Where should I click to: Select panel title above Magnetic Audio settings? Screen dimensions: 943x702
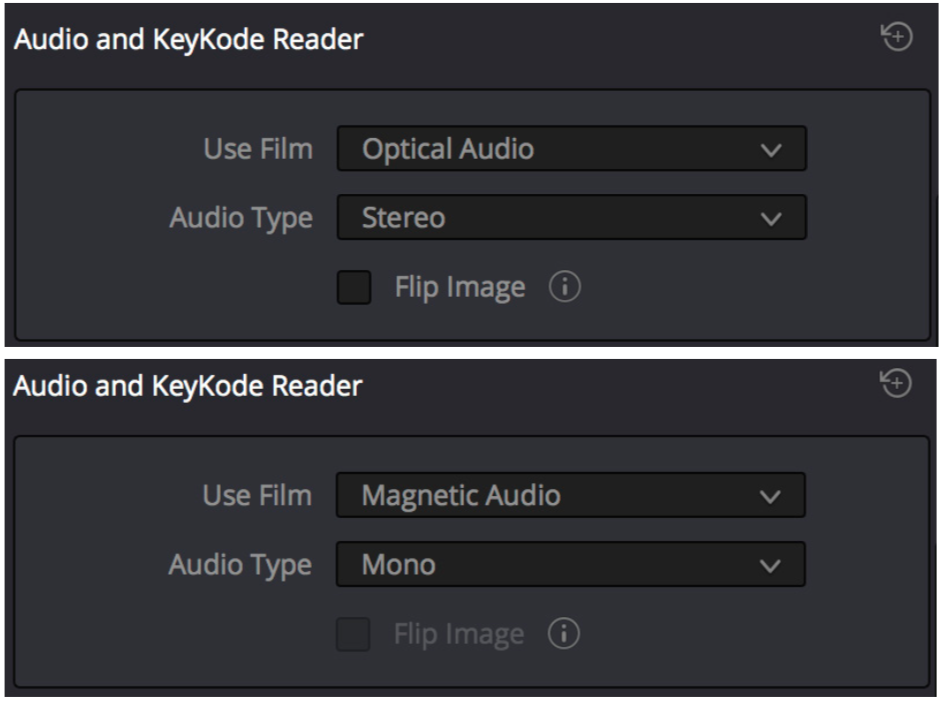pyautogui.click(x=188, y=386)
